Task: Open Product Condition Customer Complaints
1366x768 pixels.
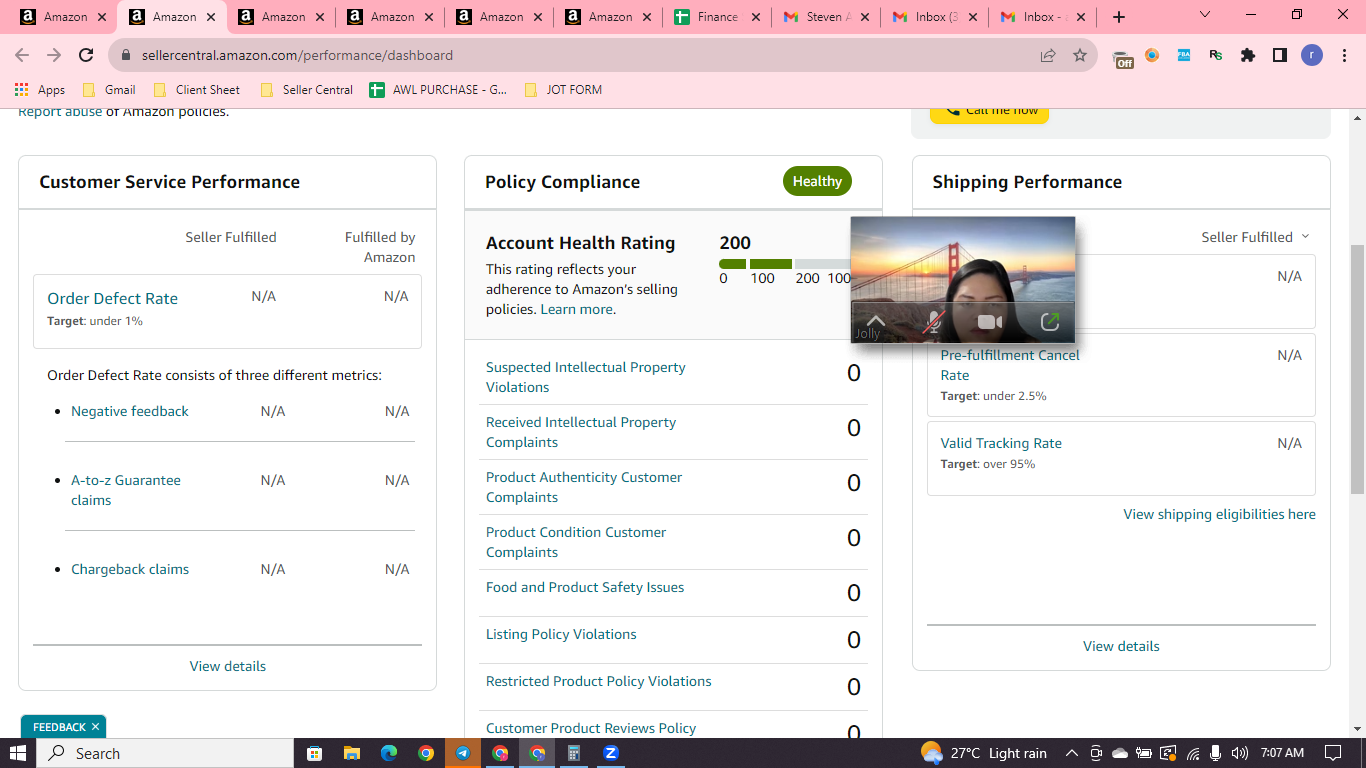Action: click(x=576, y=542)
